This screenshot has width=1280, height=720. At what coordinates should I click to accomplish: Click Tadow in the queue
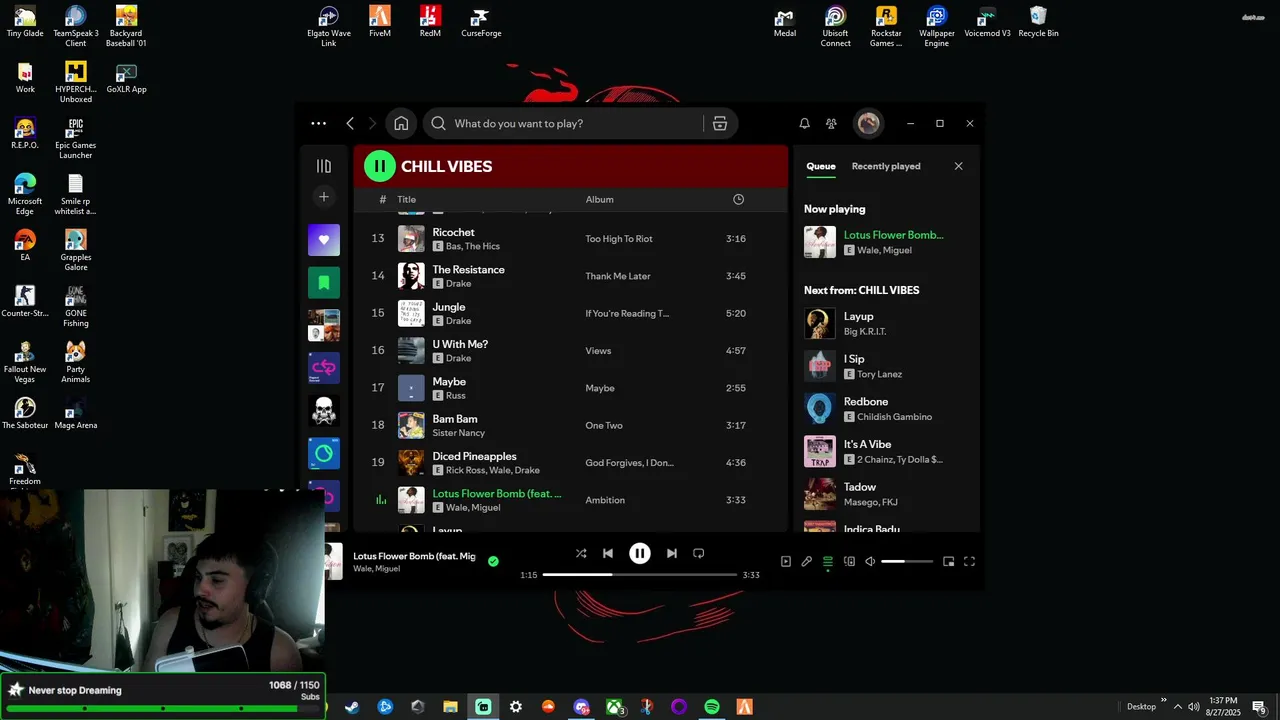coord(886,494)
